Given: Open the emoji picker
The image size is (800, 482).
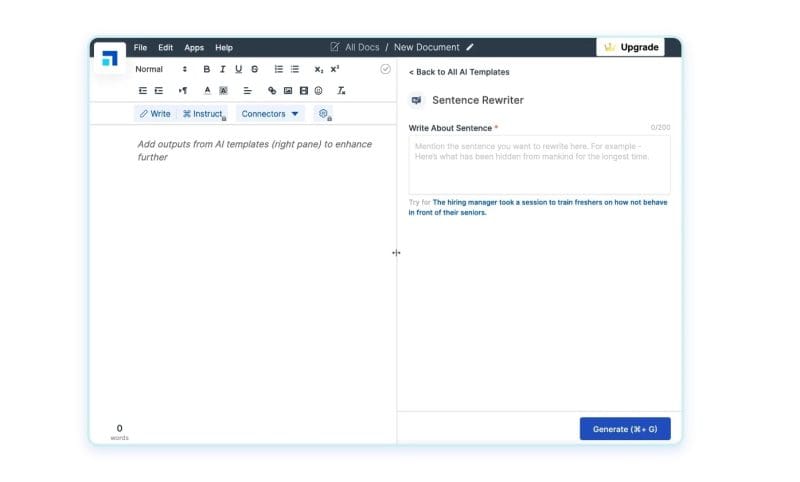Looking at the screenshot, I should [x=319, y=91].
